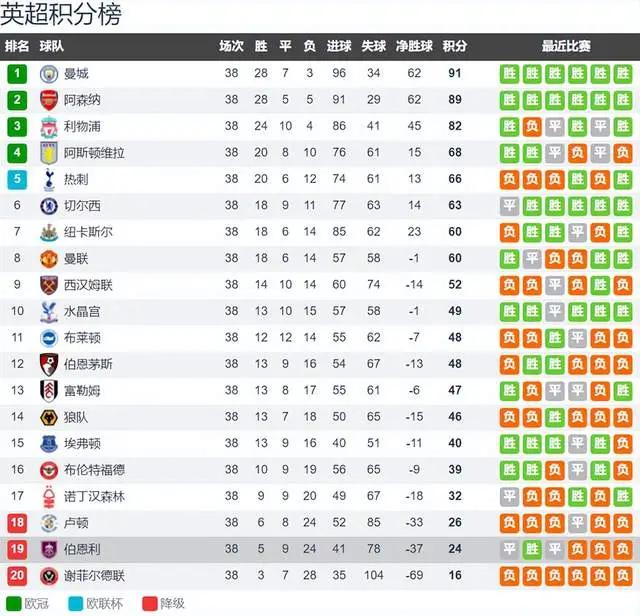640x616 pixels.
Task: Click the Manchester City club crest
Action: pos(49,74)
